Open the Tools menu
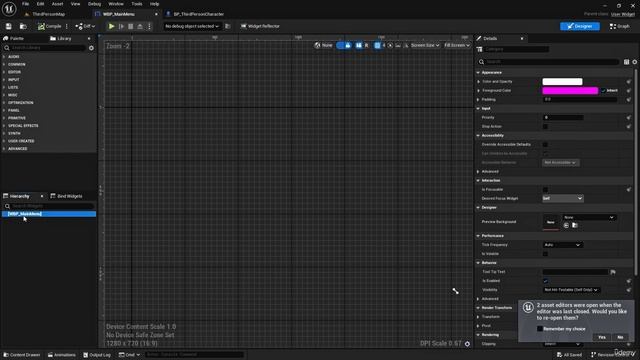The height and width of the screenshot is (360, 640). 137,4
